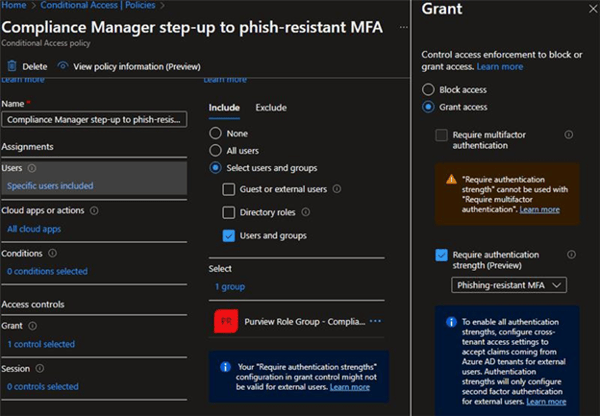Switch to the Include tab
600x416 pixels.
point(224,108)
